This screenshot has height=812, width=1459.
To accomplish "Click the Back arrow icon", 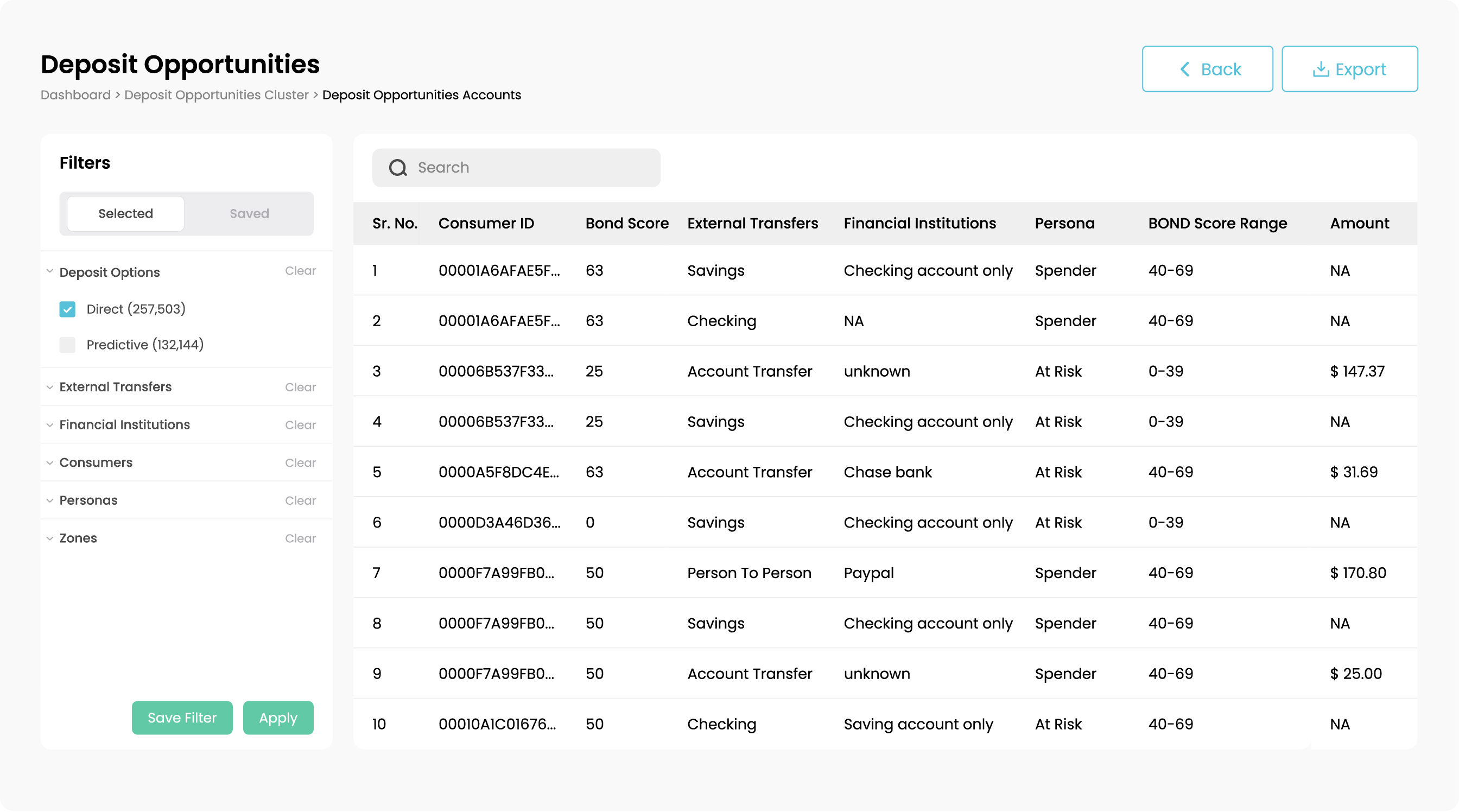I will point(1184,69).
